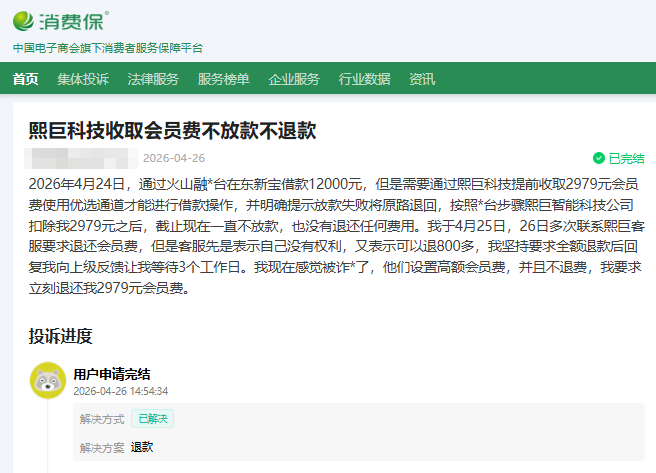
Task: Click the raccoon user avatar
Action: 48,380
